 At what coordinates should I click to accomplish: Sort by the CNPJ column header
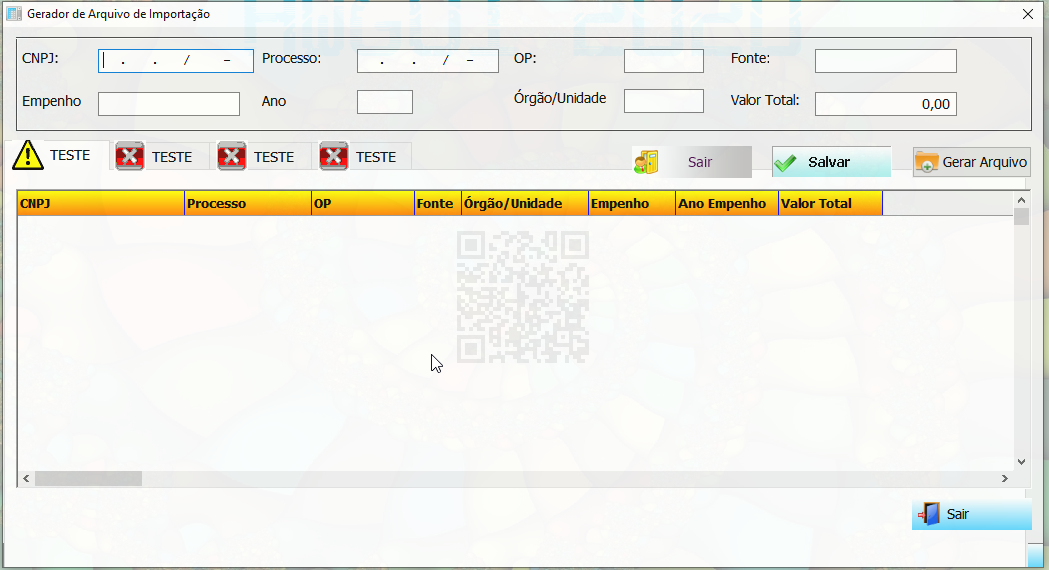[x=101, y=203]
